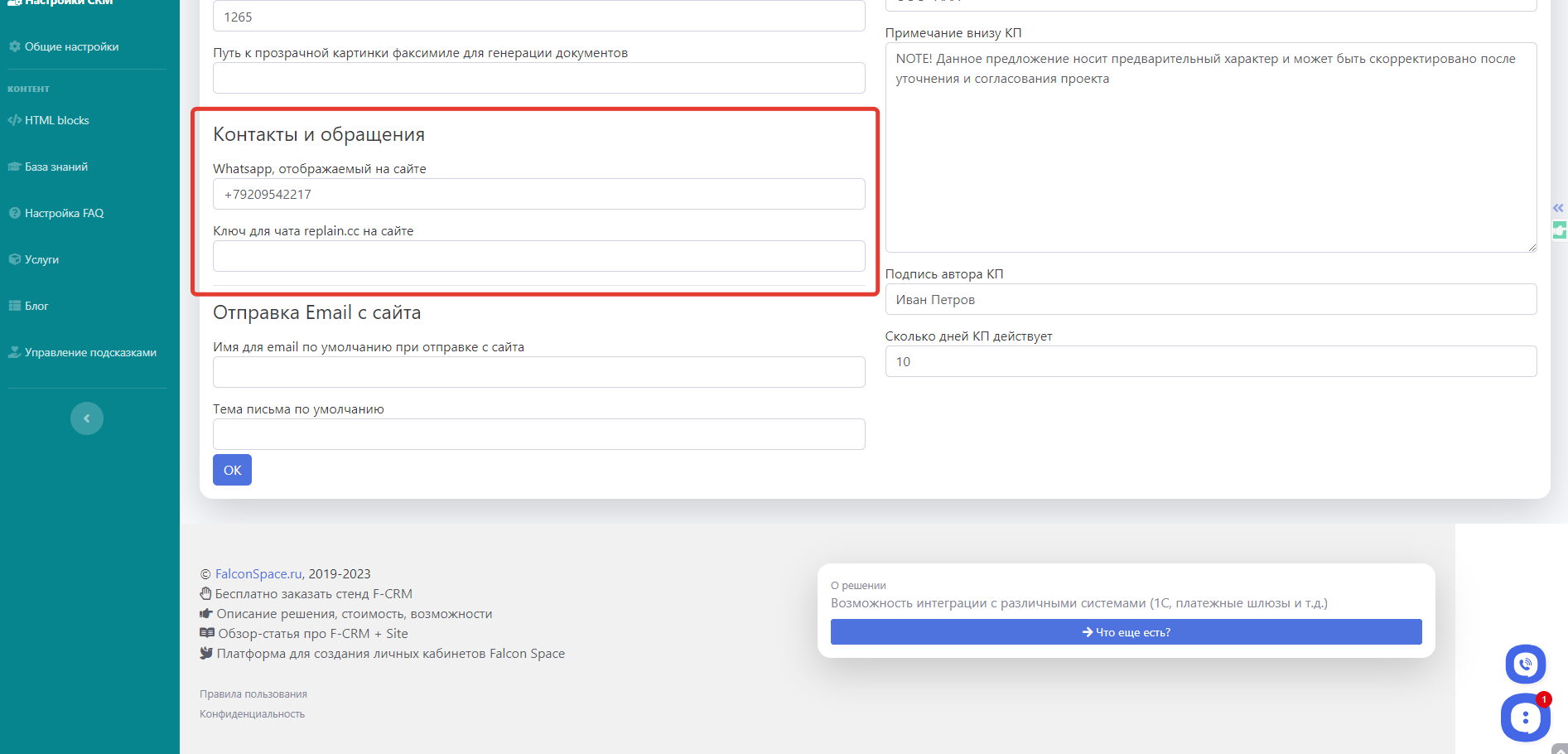Click the Что еще есть? button
The height and width of the screenshot is (754, 1568).
(1126, 632)
